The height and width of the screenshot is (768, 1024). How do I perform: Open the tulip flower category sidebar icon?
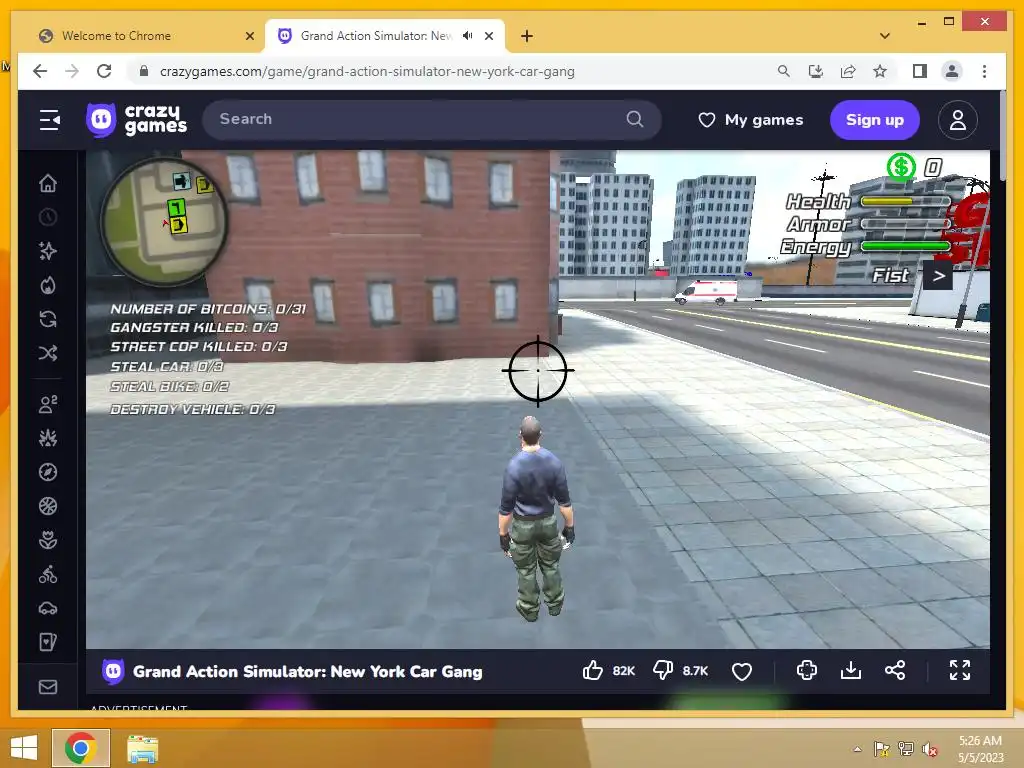click(x=48, y=540)
